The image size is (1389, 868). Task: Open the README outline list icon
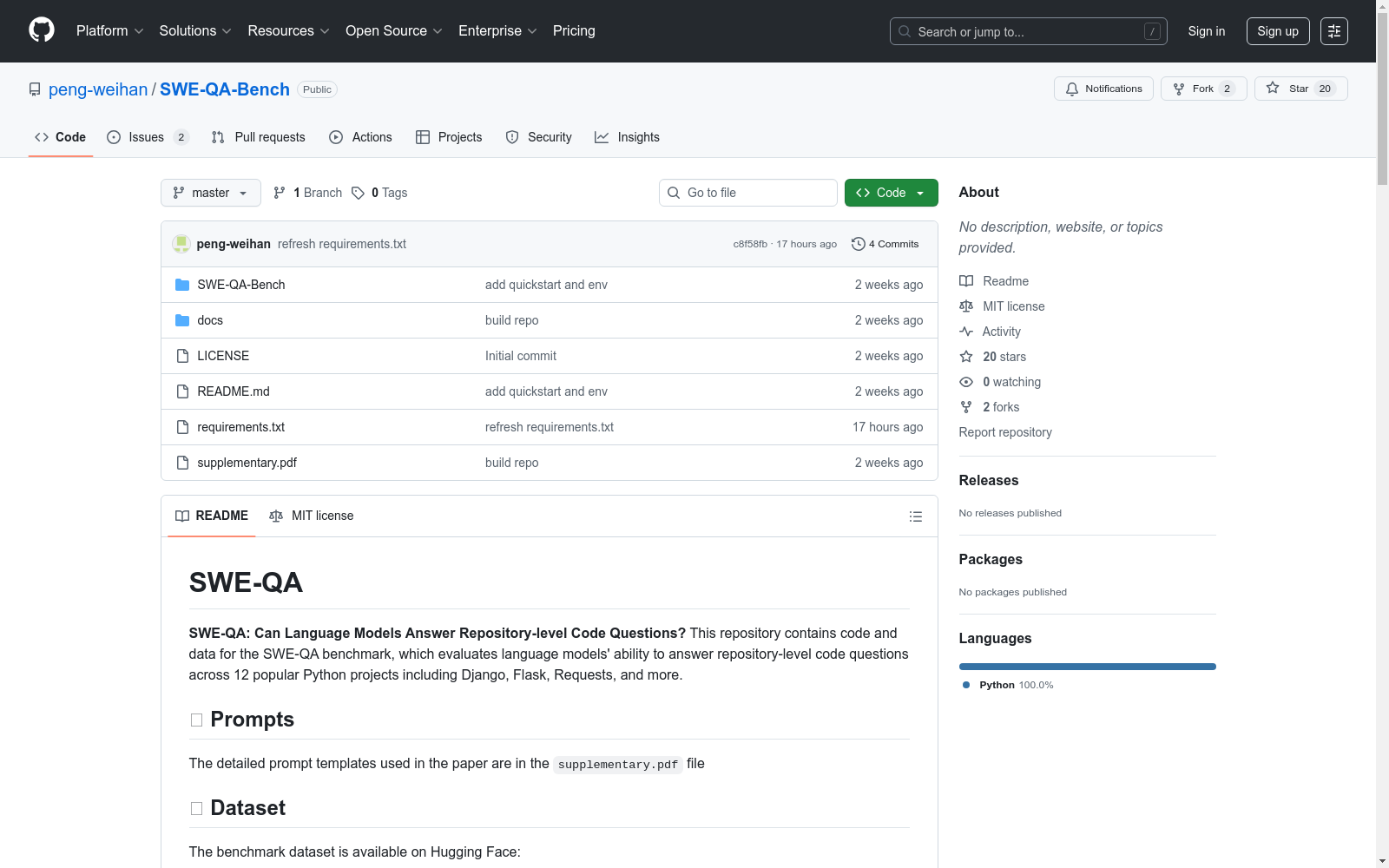click(x=916, y=516)
